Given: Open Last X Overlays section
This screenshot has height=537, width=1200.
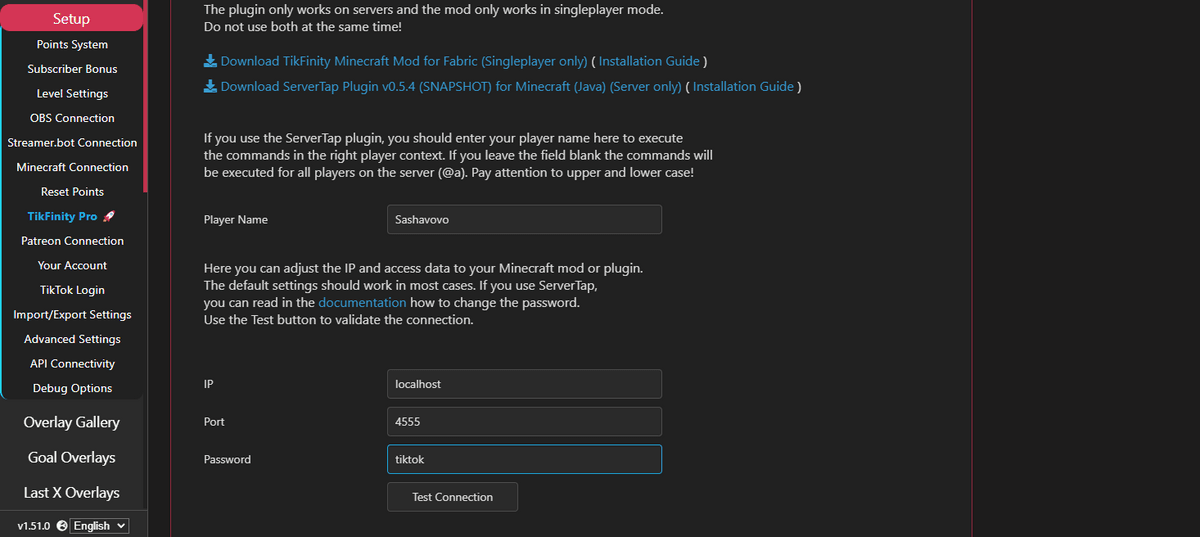Looking at the screenshot, I should tap(71, 492).
